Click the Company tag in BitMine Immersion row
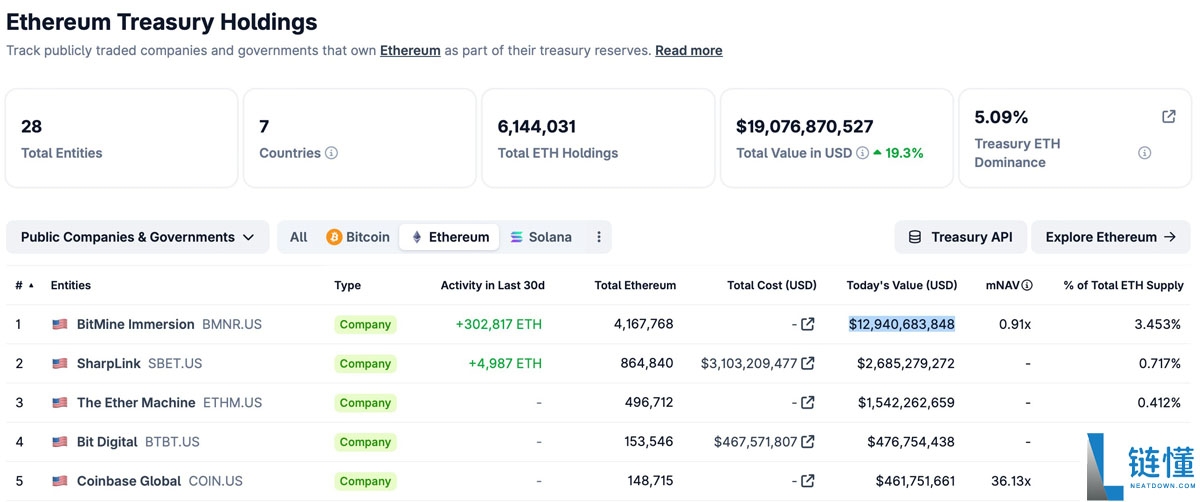Image resolution: width=1200 pixels, height=502 pixels. coord(365,325)
